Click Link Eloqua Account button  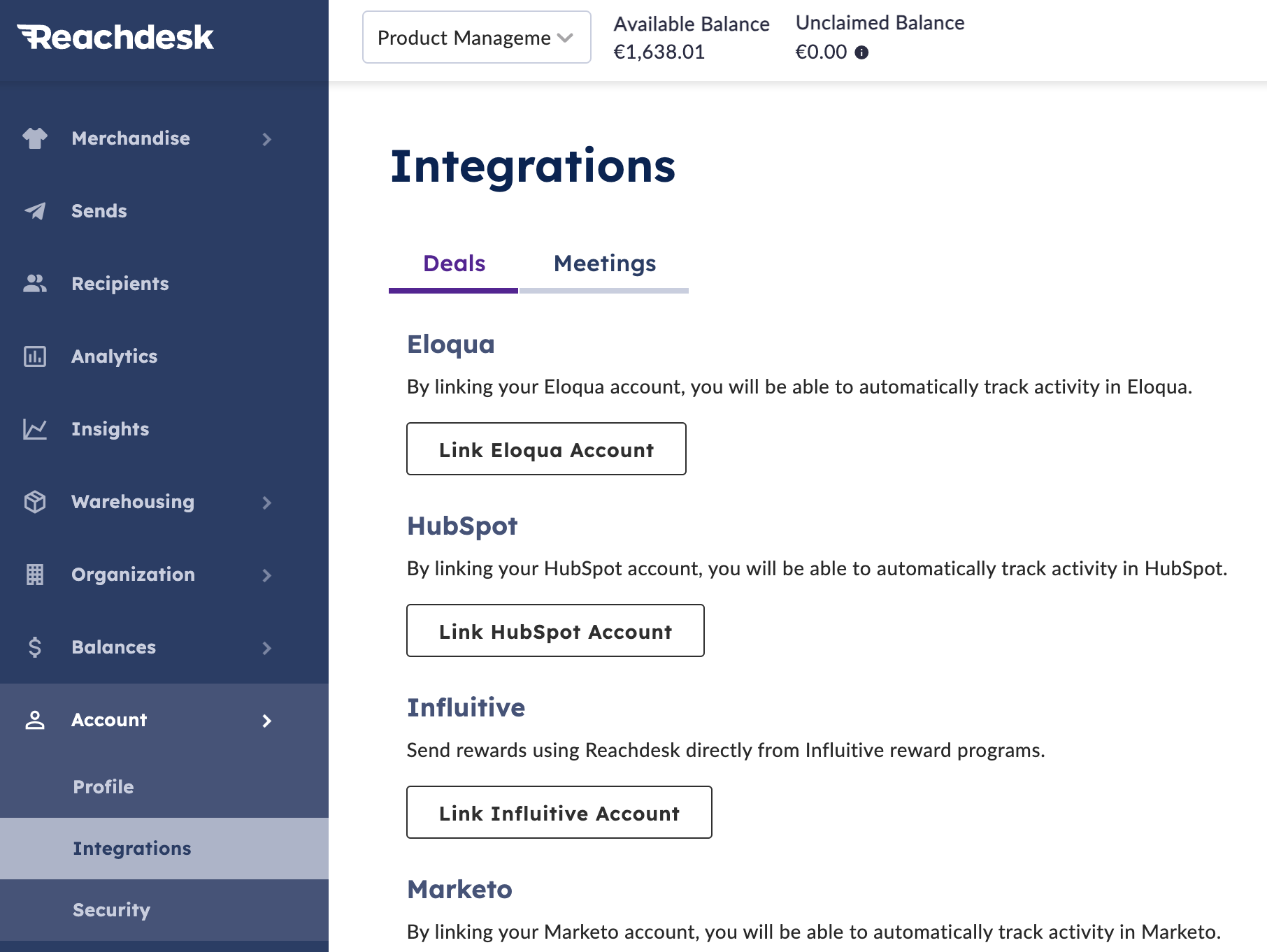coord(546,449)
